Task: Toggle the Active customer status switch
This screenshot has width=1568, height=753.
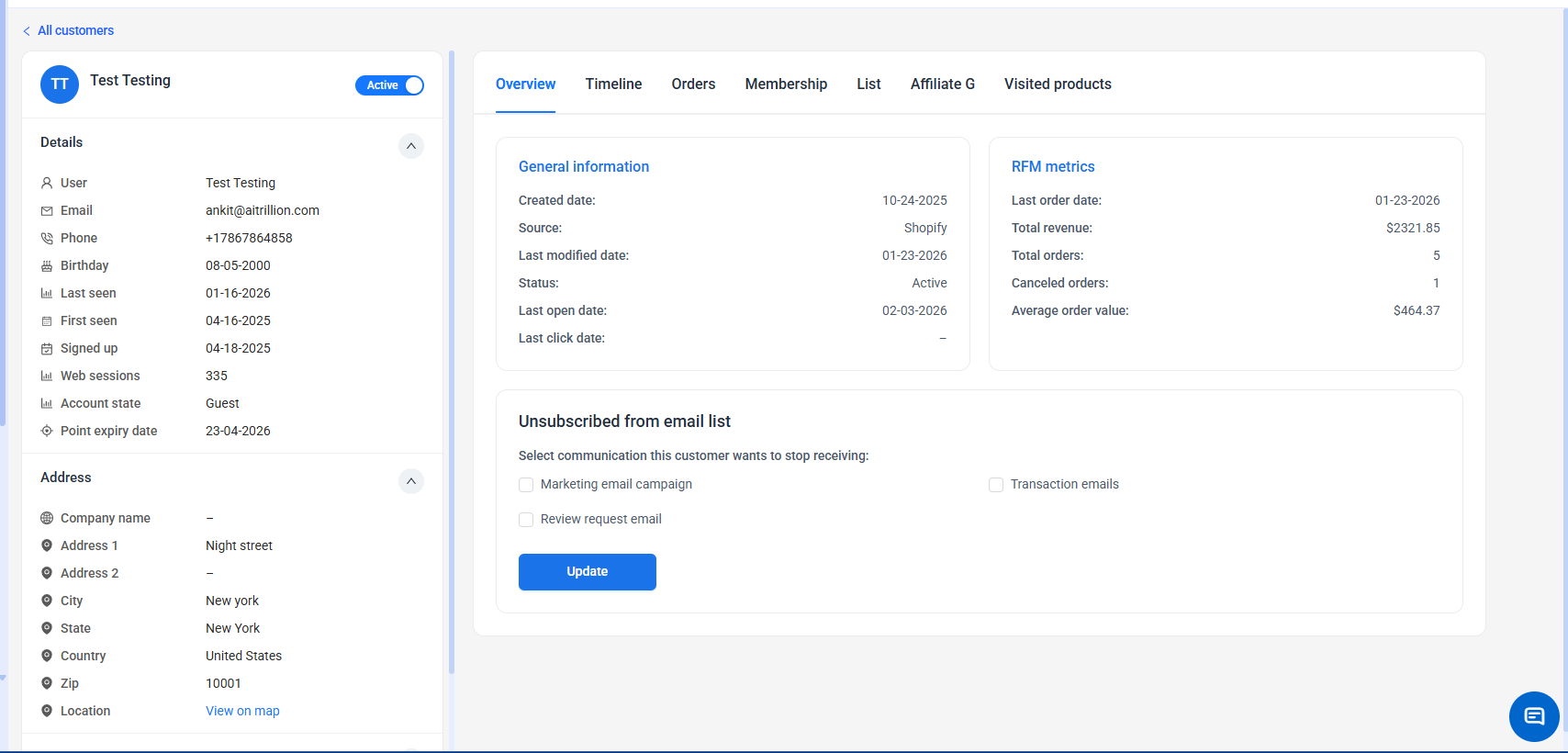Action: point(390,85)
